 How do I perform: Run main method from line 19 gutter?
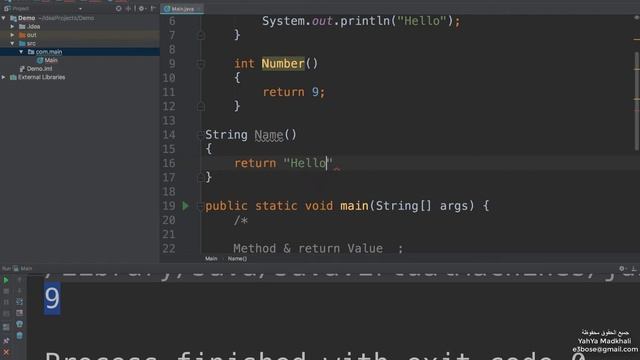185,206
